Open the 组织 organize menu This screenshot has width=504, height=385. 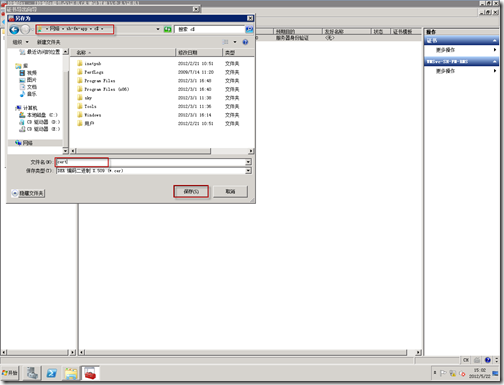point(20,42)
